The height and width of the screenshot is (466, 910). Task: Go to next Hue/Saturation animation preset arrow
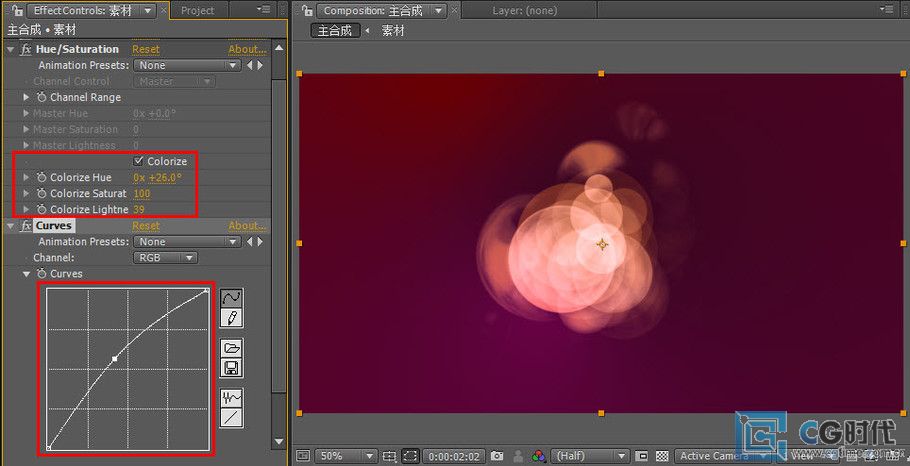tap(260, 66)
